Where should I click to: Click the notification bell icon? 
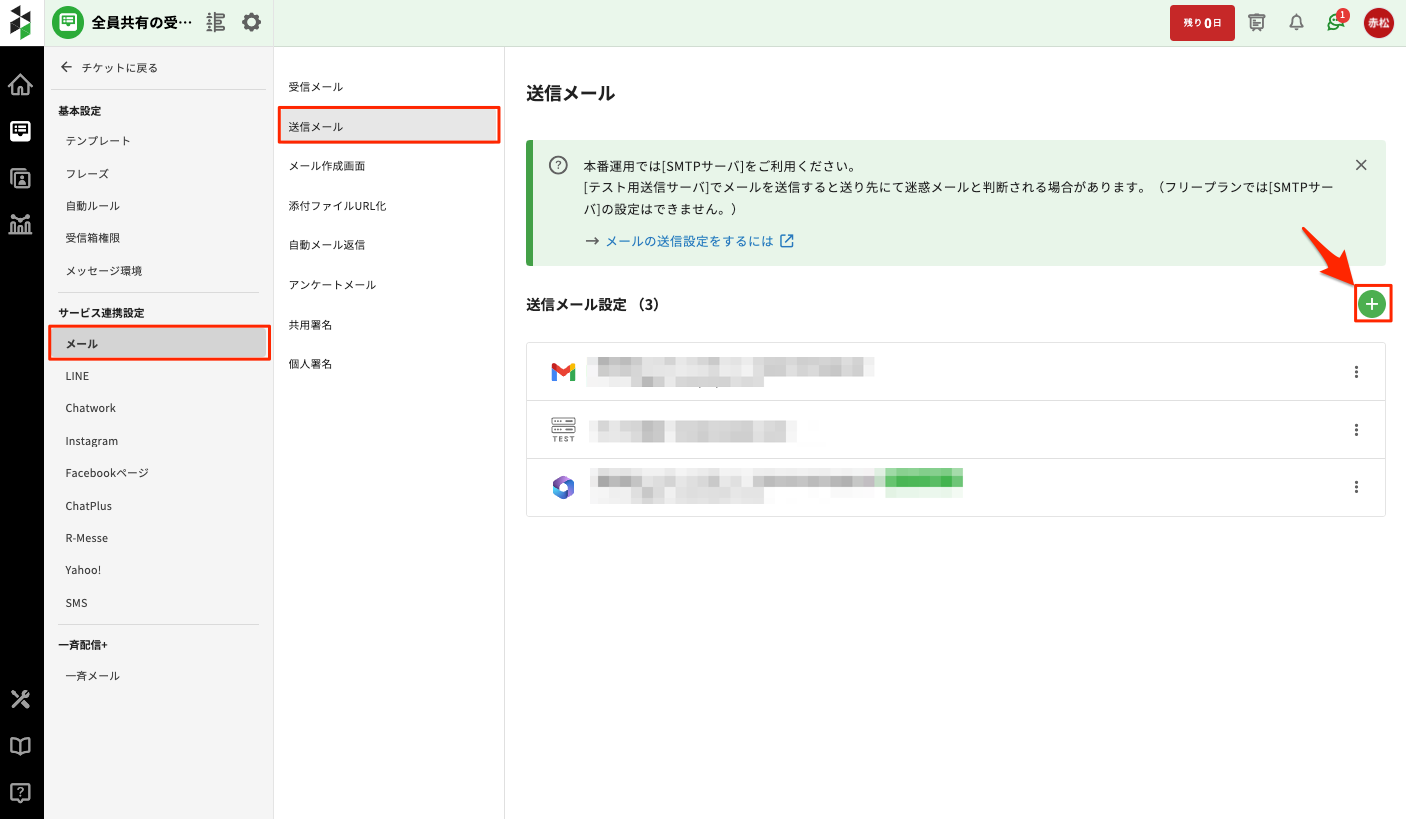tap(1296, 22)
